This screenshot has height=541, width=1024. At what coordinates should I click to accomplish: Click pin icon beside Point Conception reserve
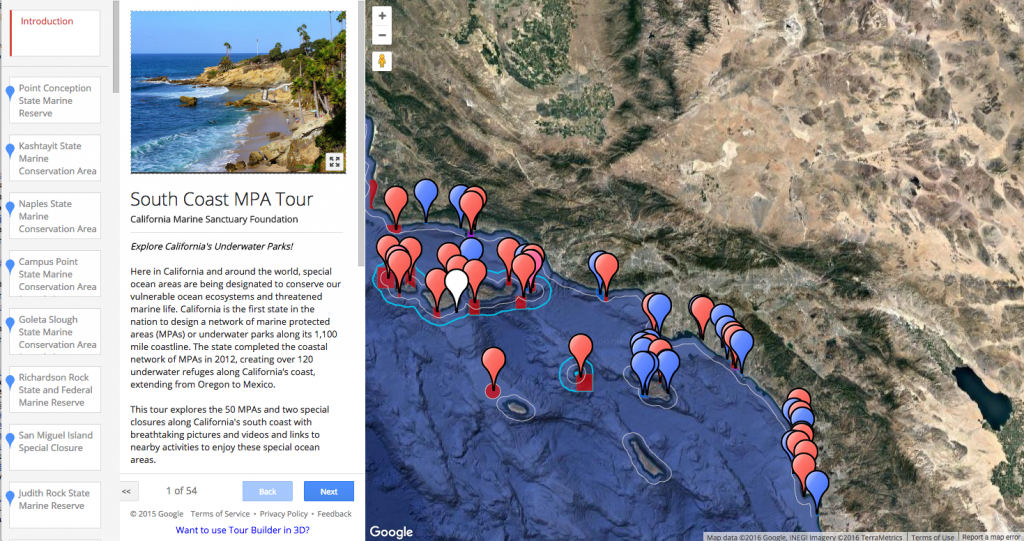click(x=11, y=93)
